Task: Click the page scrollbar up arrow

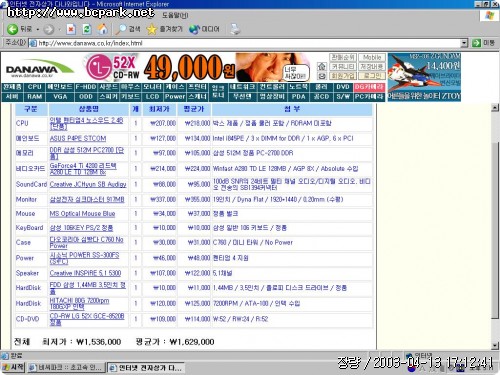Action: 495,107
